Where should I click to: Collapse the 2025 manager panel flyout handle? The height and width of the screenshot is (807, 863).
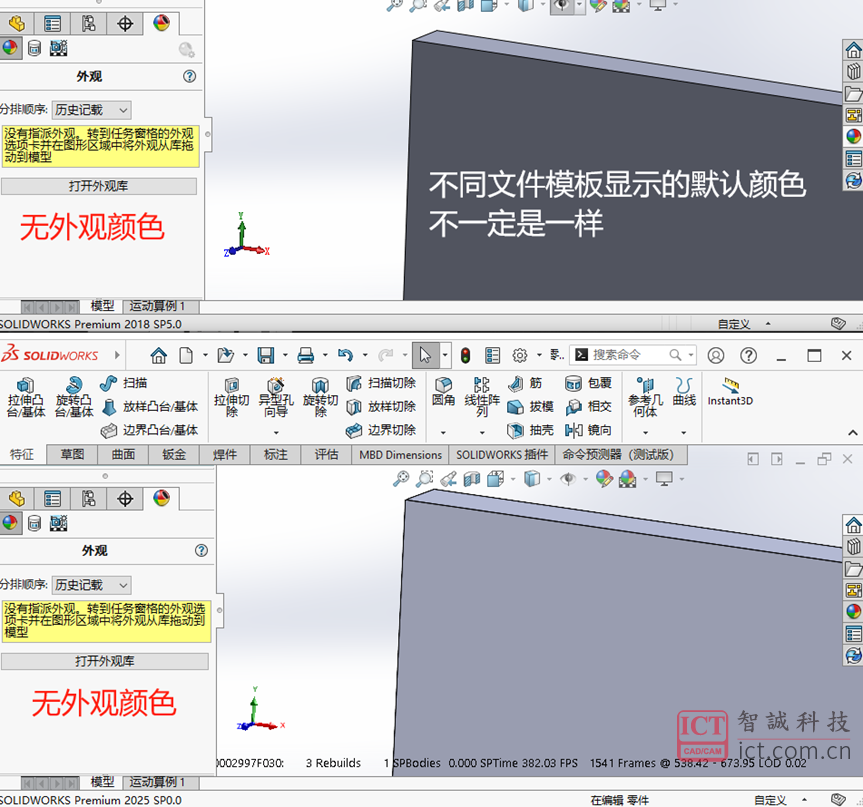(x=220, y=610)
